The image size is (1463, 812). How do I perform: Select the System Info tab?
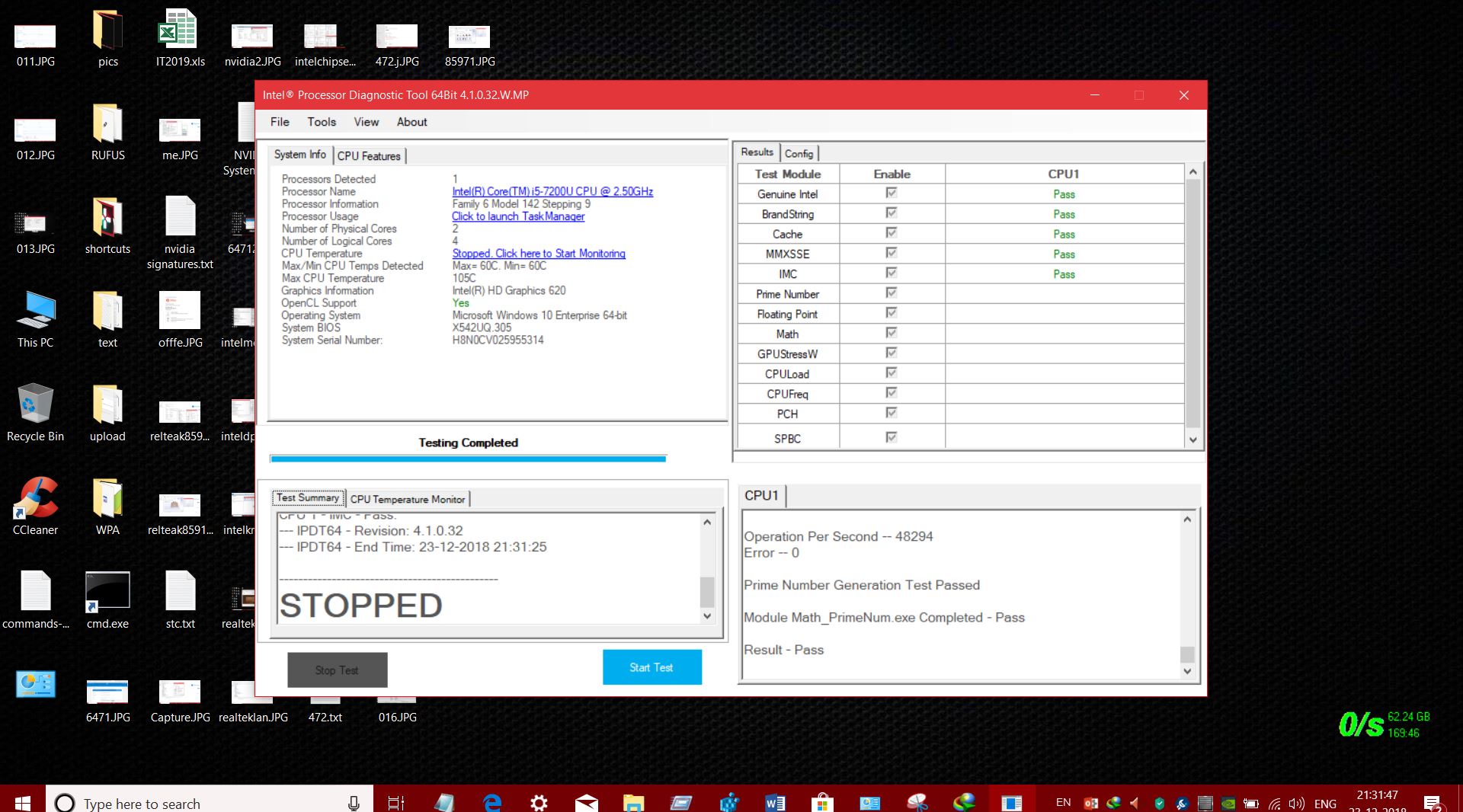coord(299,155)
